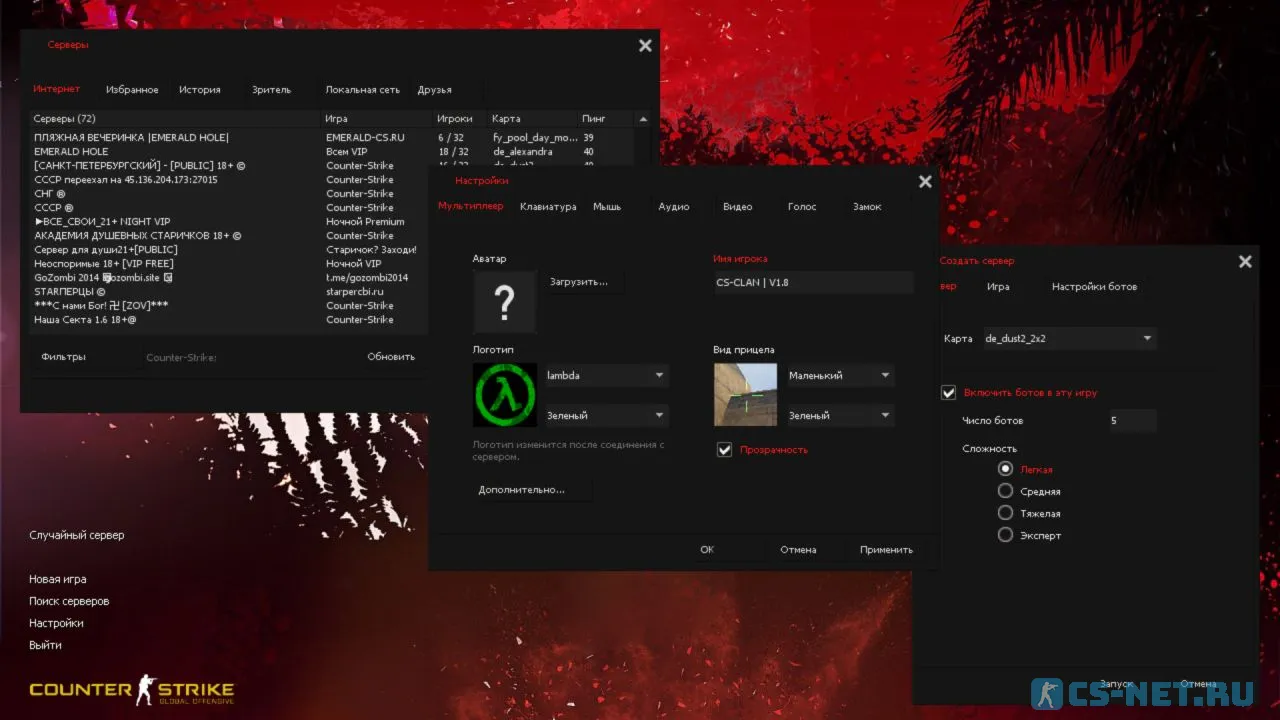The height and width of the screenshot is (720, 1280).
Task: Close the Настройки settings dialog
Action: click(925, 182)
